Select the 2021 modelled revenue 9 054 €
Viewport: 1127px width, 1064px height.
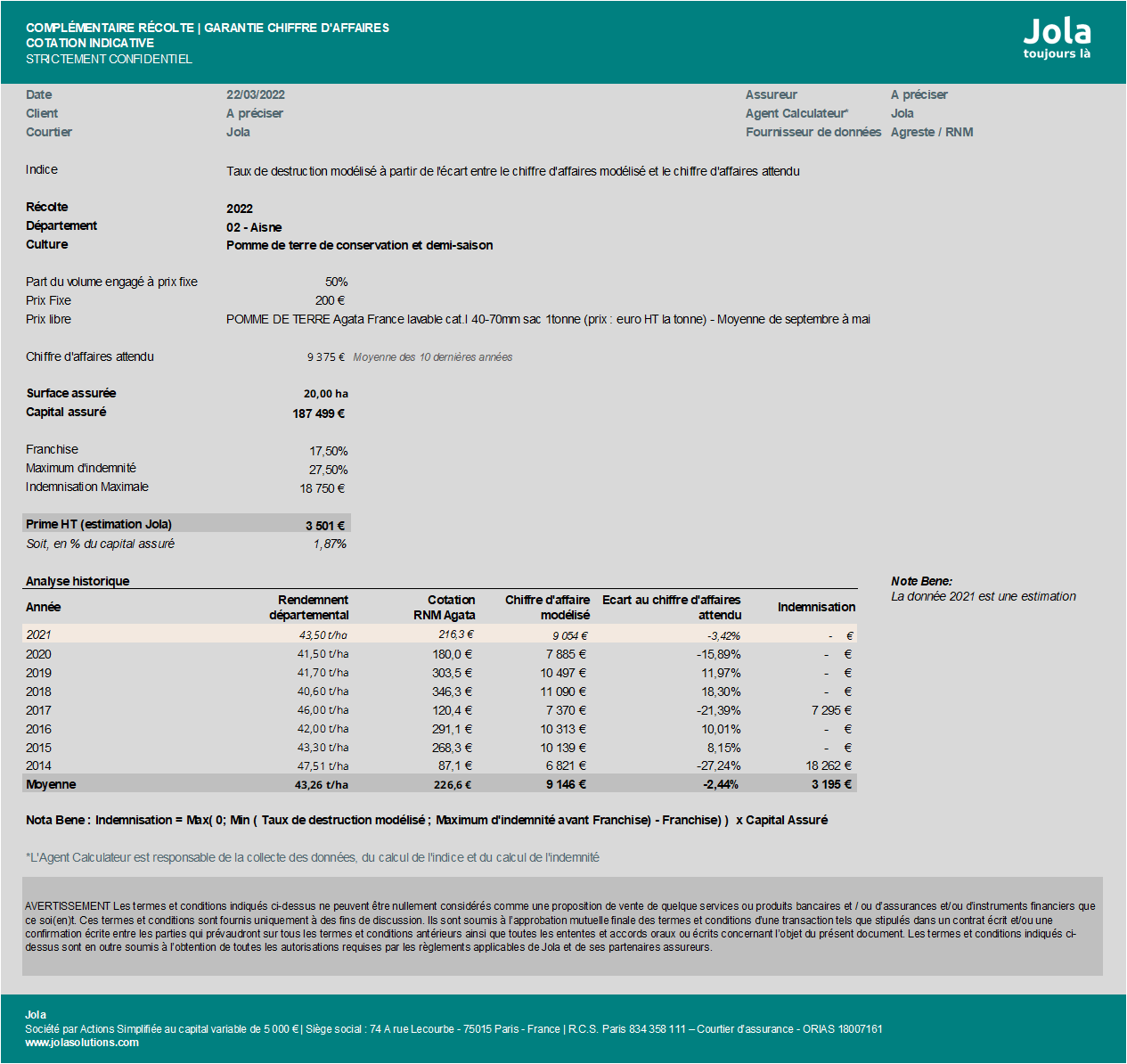570,636
